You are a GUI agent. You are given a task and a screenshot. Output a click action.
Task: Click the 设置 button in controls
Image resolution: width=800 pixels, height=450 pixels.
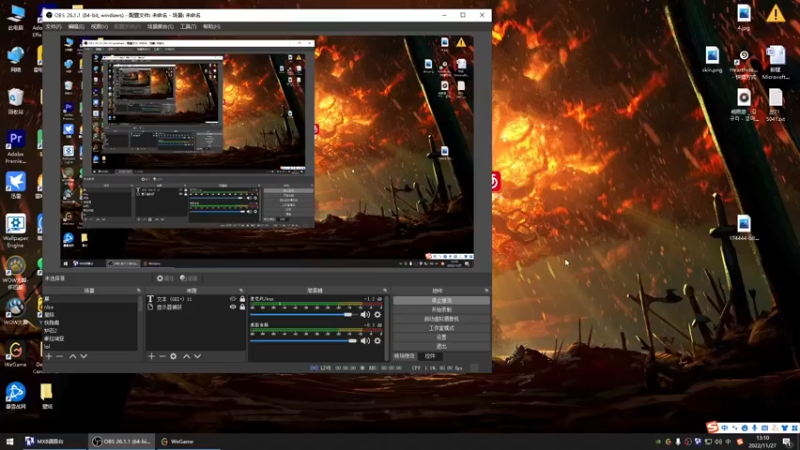click(x=441, y=337)
